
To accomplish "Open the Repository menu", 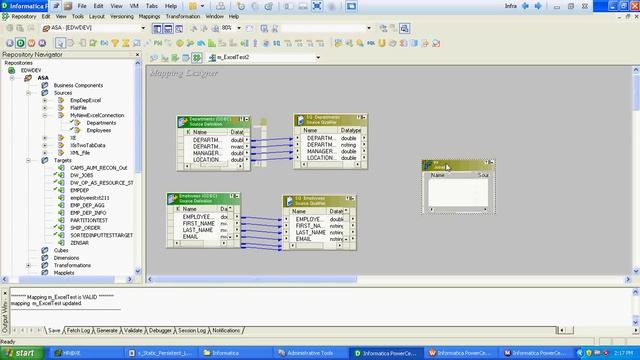I will pyautogui.click(x=24, y=16).
